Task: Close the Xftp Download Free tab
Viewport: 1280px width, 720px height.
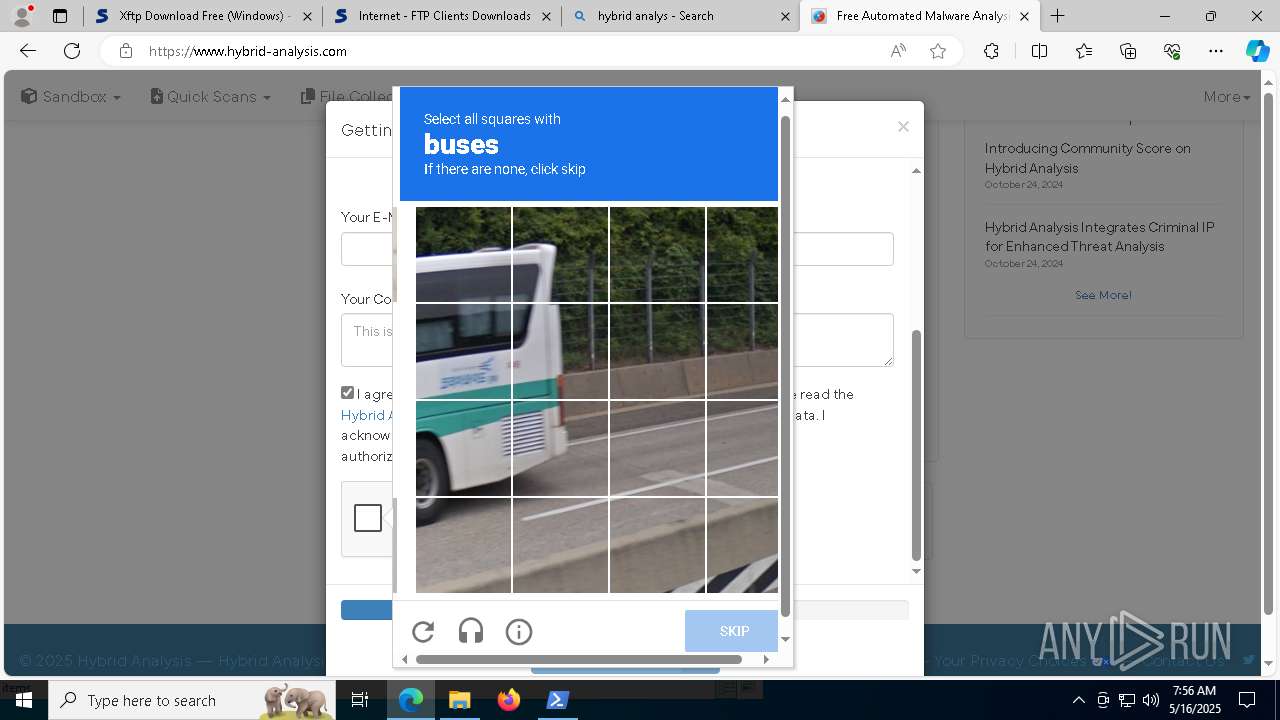Action: point(306,16)
